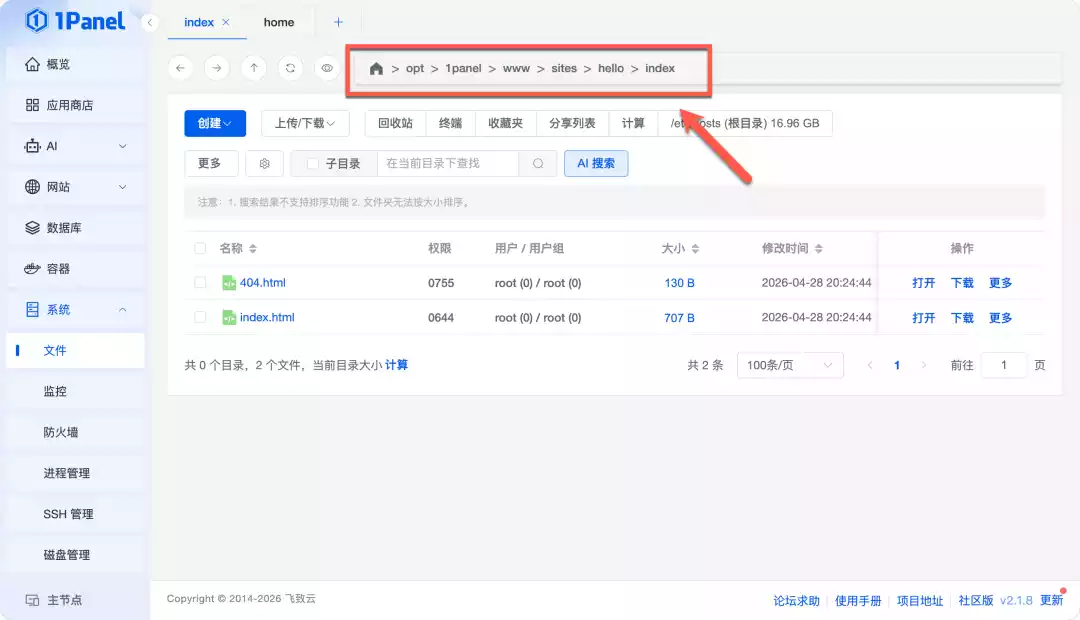Open the view settings gear icon
This screenshot has width=1080, height=620.
point(263,162)
